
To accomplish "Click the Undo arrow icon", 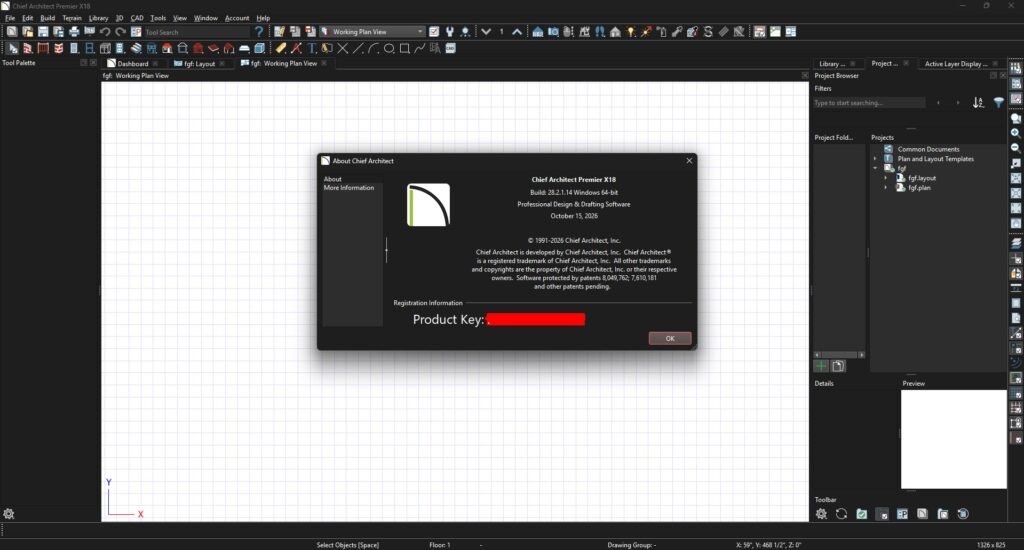I will click(x=104, y=31).
